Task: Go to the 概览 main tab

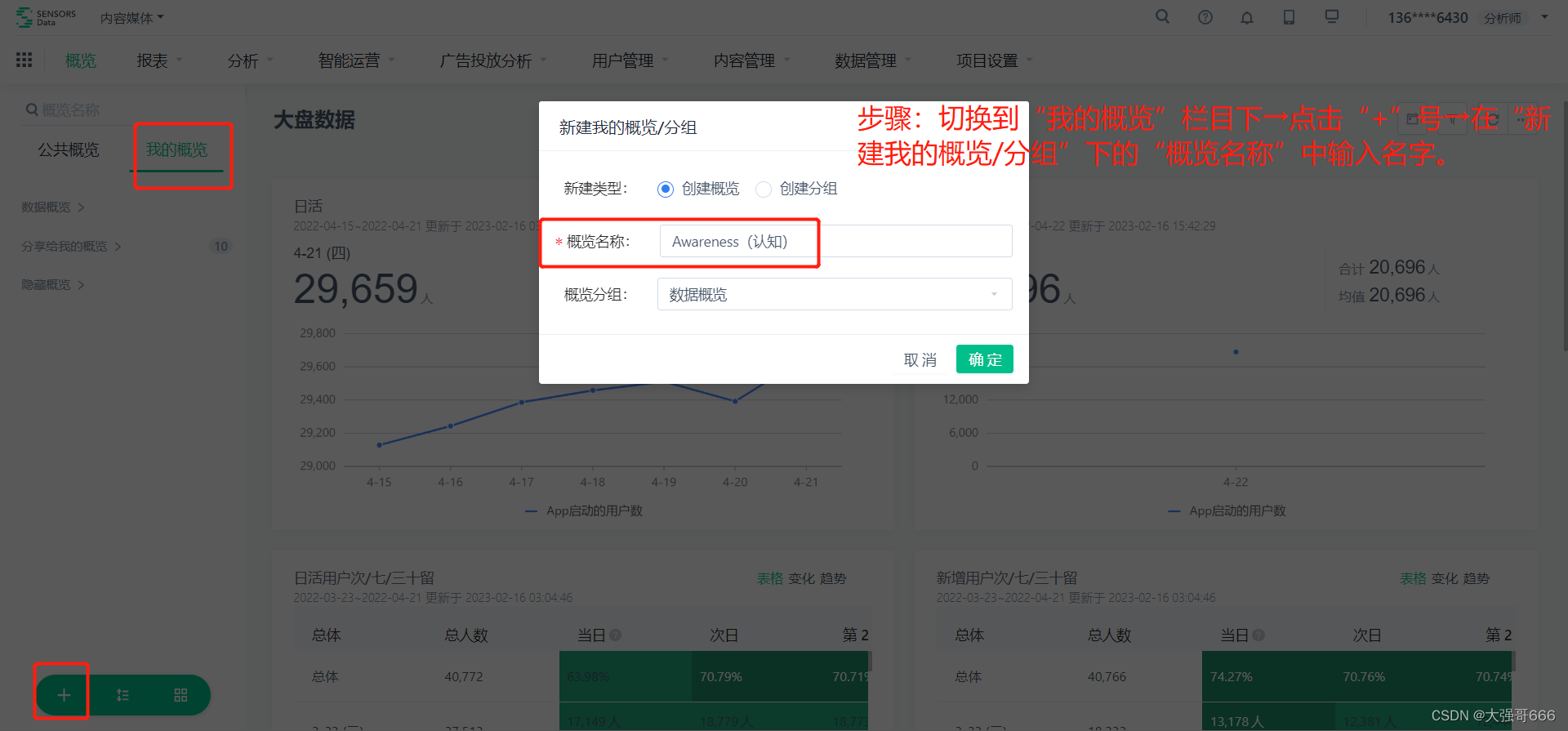Action: (x=81, y=60)
